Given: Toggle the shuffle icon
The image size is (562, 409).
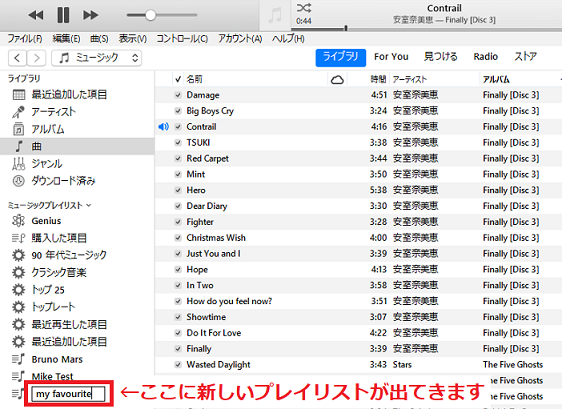Looking at the screenshot, I should 304,8.
